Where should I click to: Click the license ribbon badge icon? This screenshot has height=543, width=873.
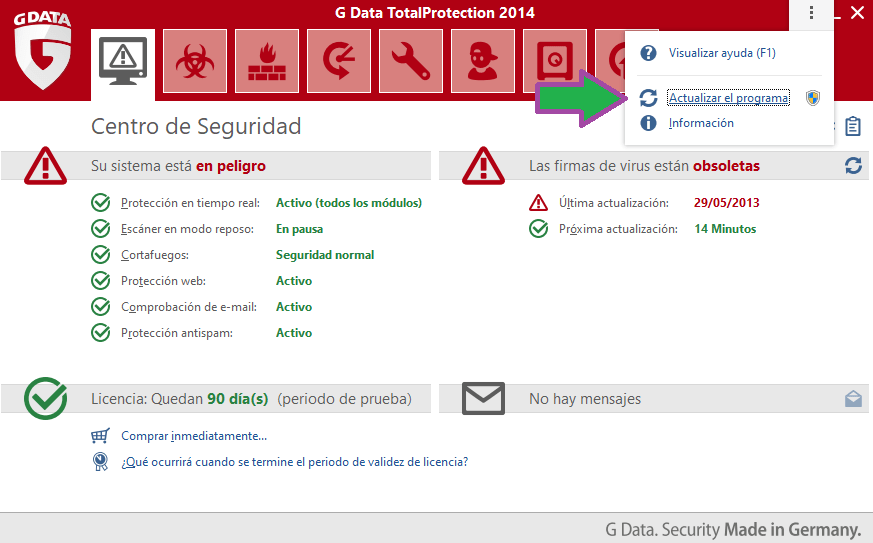(100, 462)
